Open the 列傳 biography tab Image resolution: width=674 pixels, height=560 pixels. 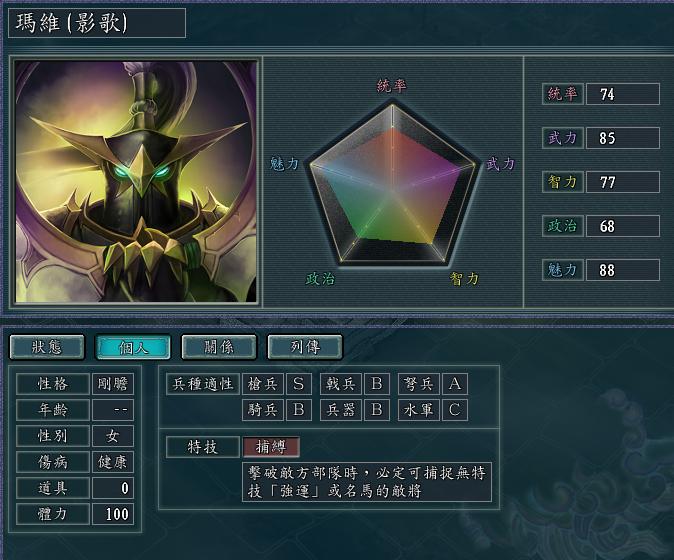click(x=305, y=347)
